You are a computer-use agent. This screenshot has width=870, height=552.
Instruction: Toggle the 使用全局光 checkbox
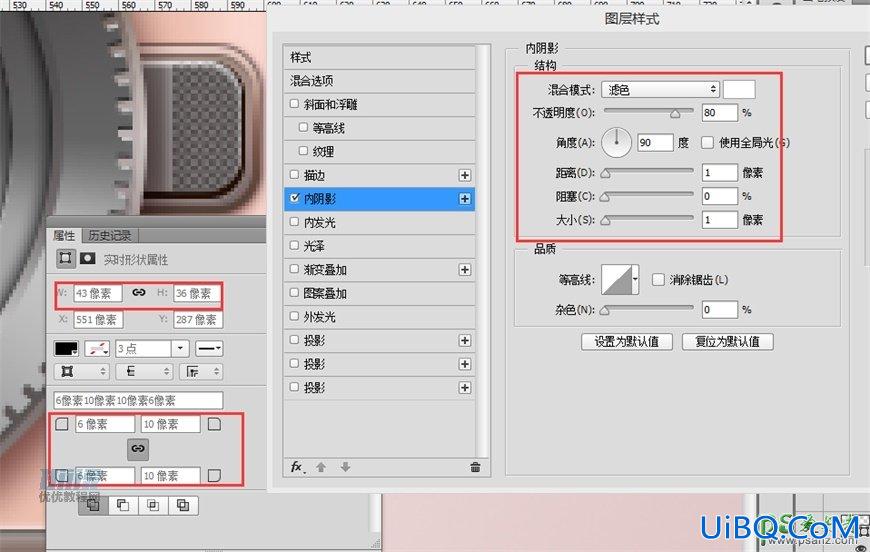pyautogui.click(x=707, y=143)
